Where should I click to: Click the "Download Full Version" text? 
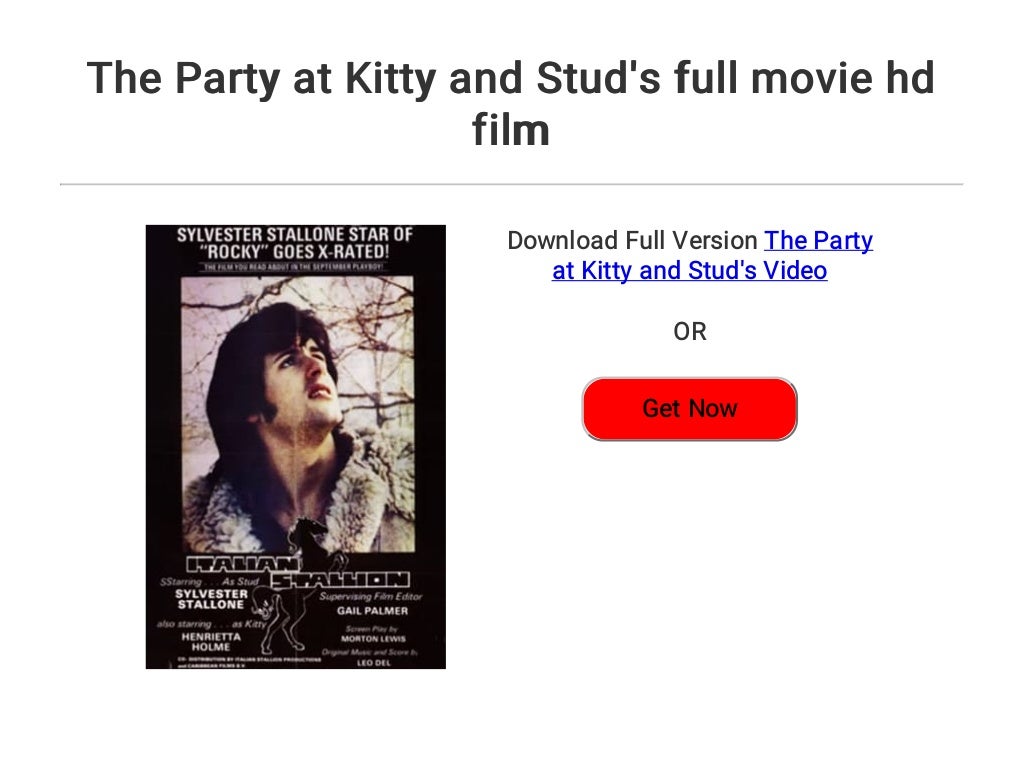click(632, 241)
